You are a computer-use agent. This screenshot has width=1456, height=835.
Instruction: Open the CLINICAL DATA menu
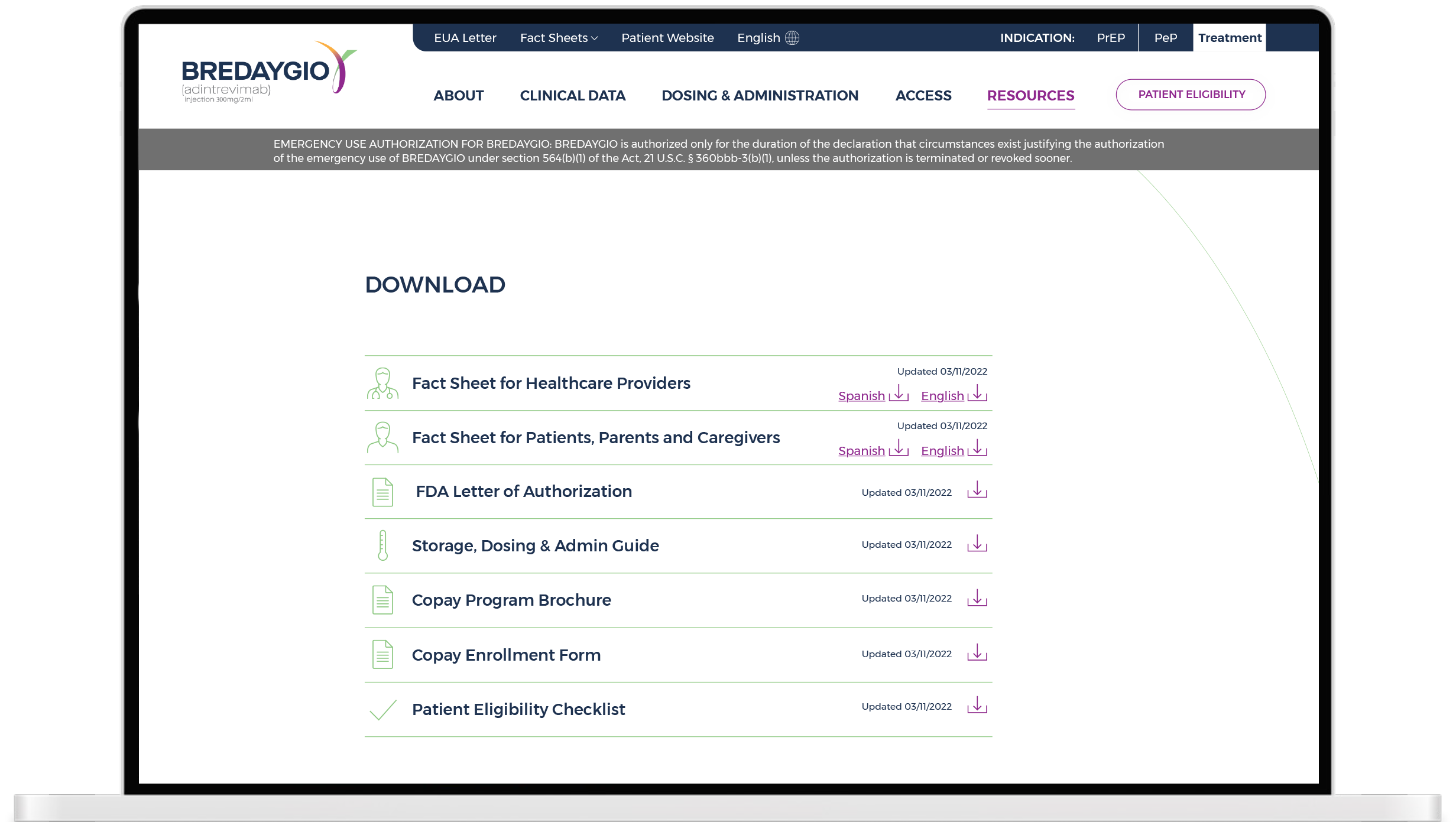573,96
